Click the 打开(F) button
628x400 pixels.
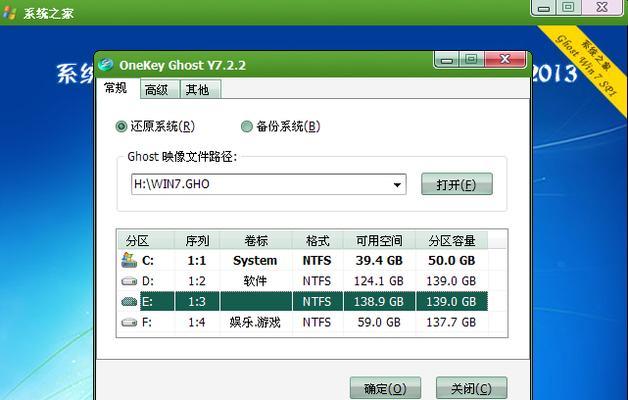(457, 184)
